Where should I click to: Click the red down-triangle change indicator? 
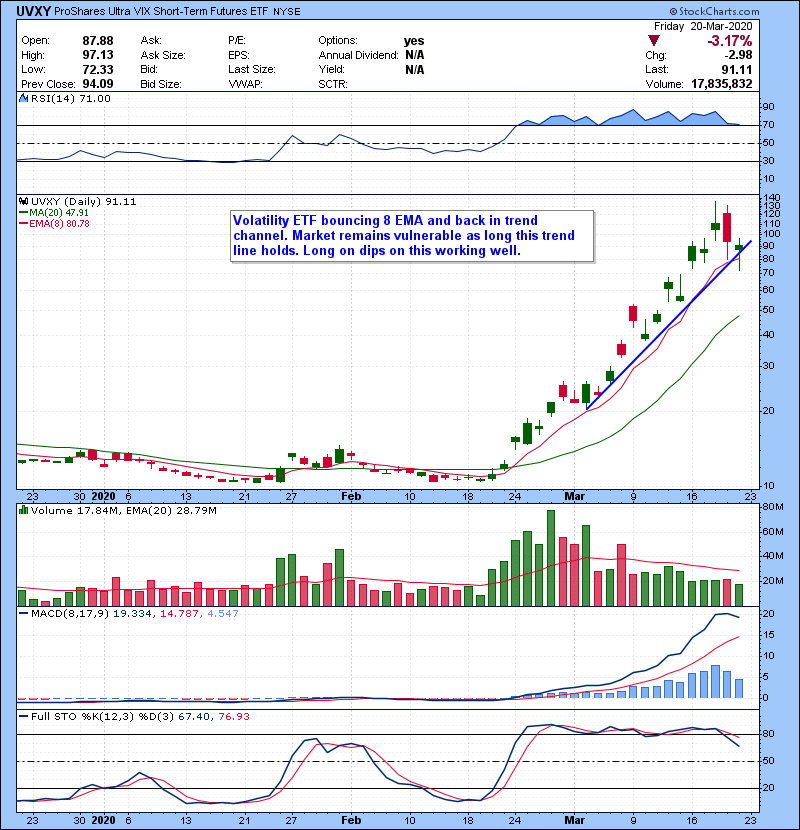(654, 41)
